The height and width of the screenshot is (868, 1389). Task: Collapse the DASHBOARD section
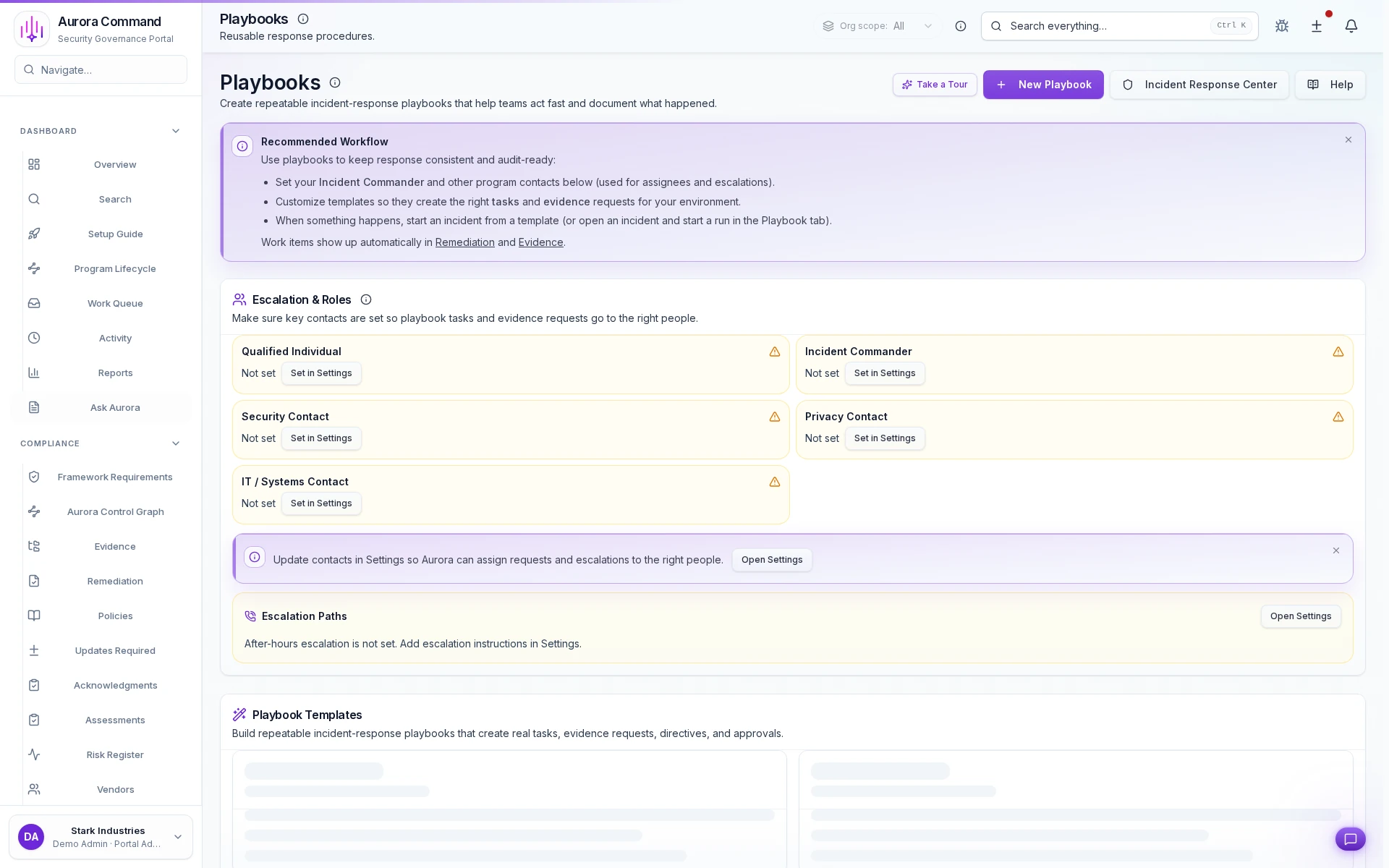[175, 131]
